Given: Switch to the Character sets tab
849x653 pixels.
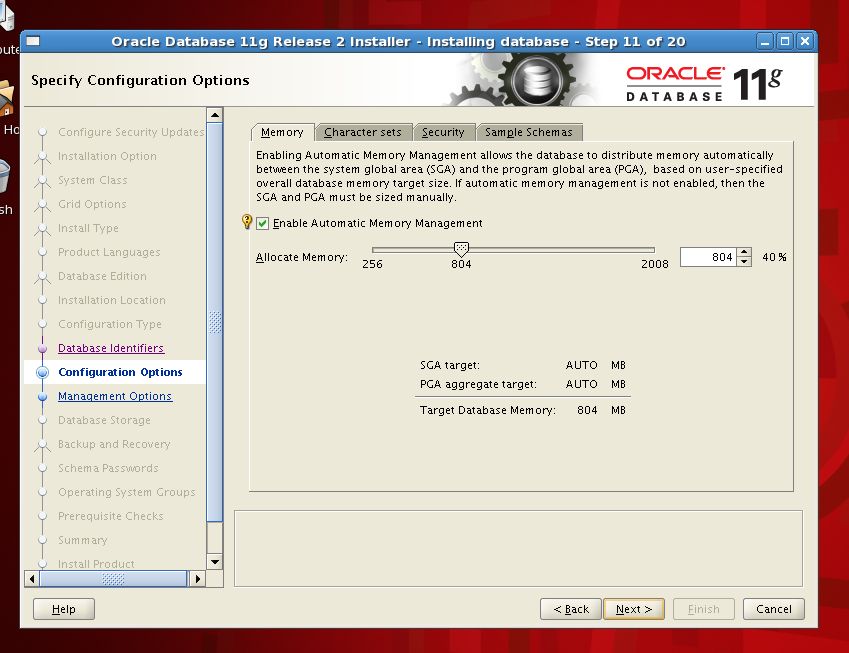Looking at the screenshot, I should tap(362, 132).
